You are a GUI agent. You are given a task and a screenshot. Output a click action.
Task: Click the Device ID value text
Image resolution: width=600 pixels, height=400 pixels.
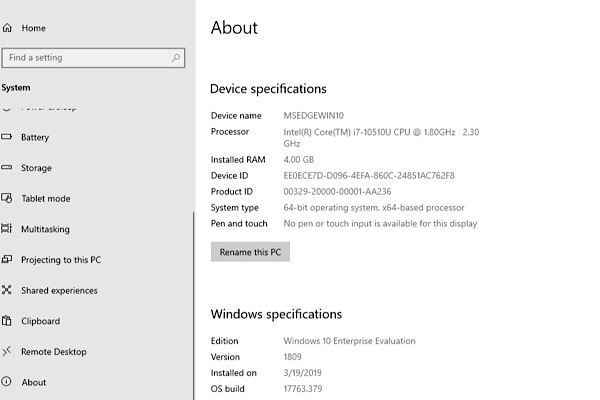[369, 175]
